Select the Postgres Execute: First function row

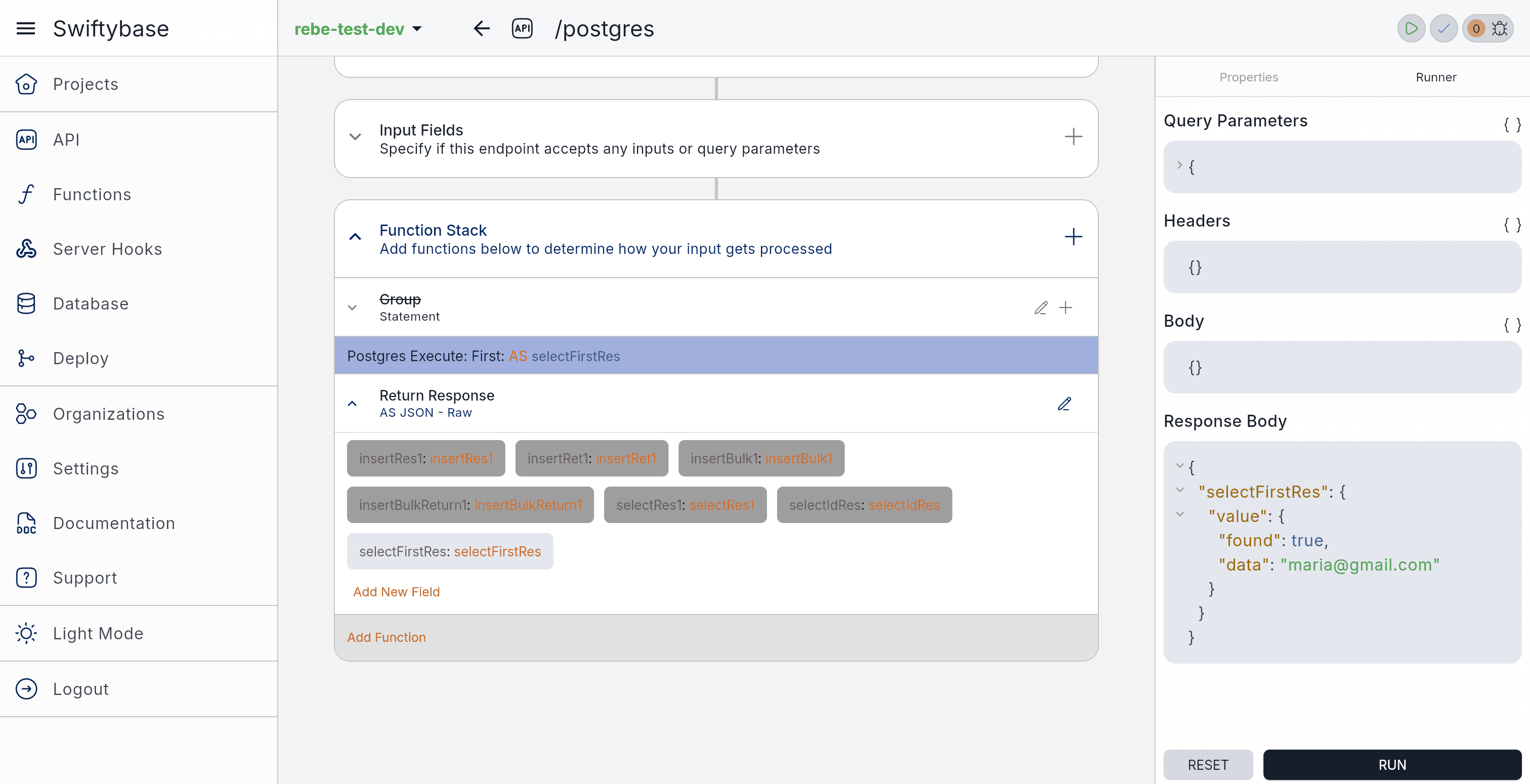click(x=716, y=356)
